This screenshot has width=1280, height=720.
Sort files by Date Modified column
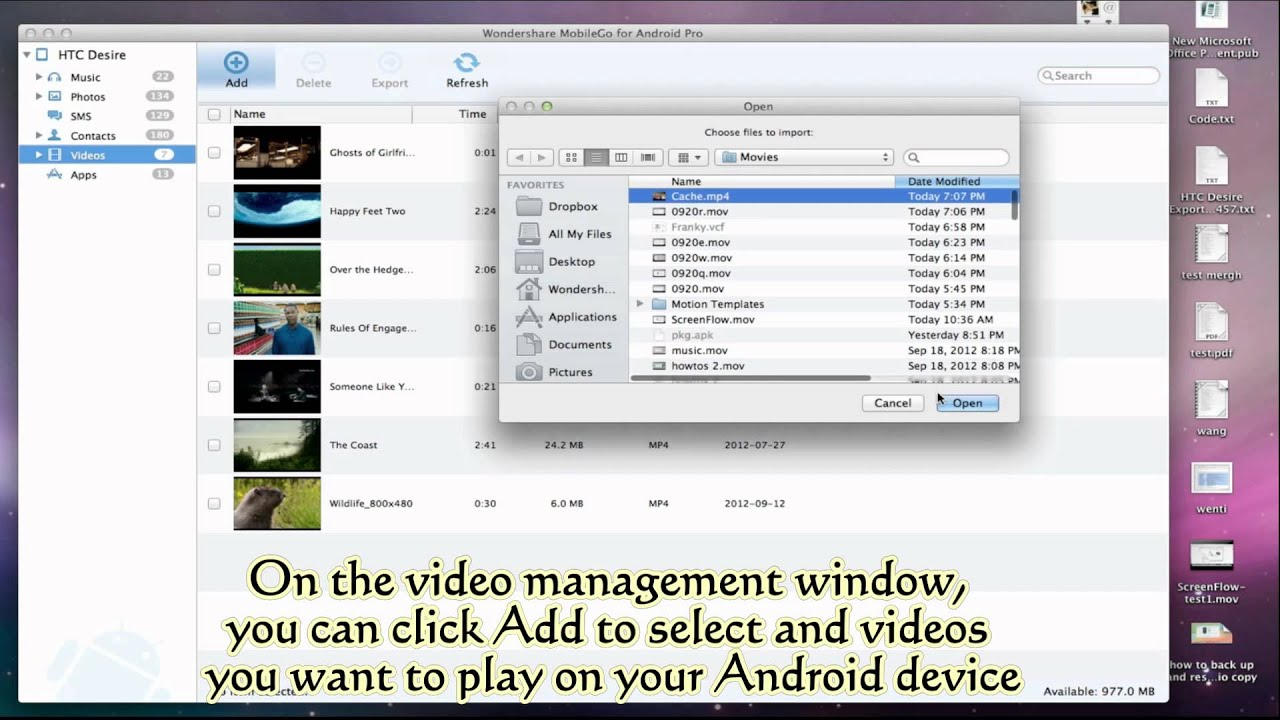coord(956,181)
